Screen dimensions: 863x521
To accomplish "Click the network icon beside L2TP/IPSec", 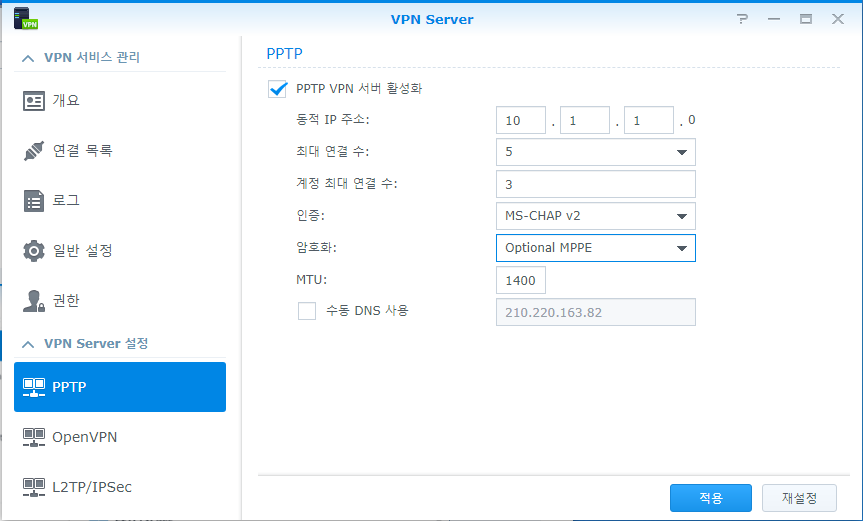I will point(34,487).
